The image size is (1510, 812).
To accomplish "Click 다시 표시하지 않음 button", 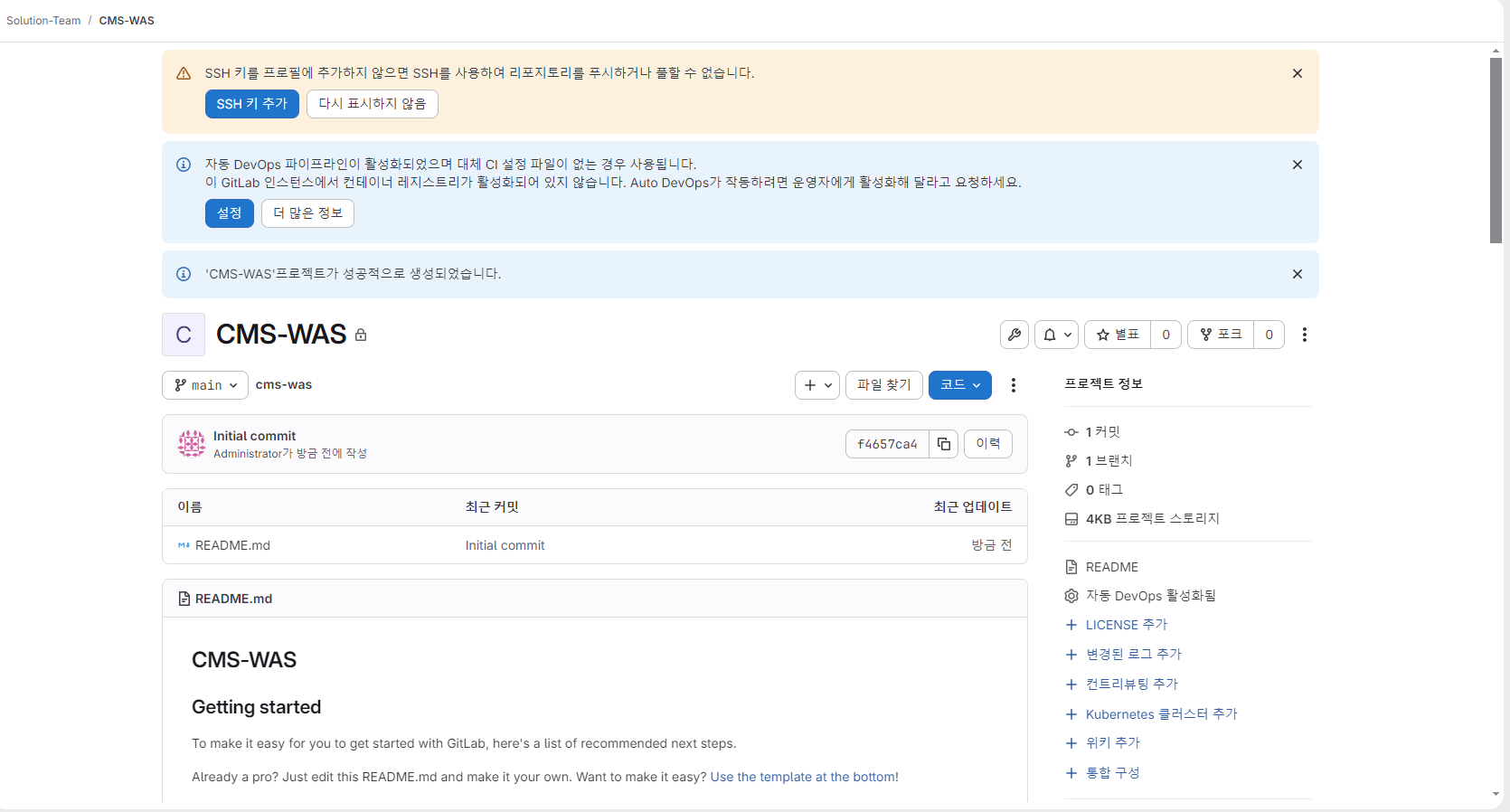I will (x=372, y=104).
